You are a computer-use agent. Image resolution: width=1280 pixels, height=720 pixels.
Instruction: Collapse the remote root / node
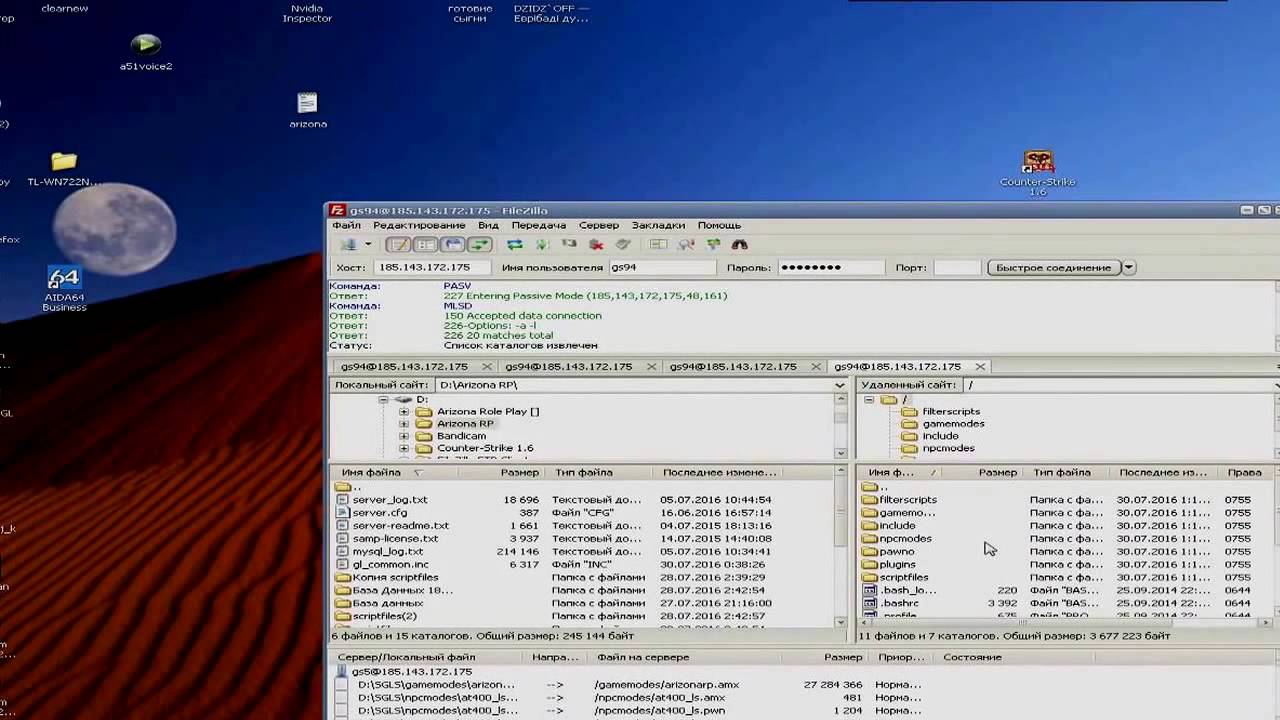869,400
